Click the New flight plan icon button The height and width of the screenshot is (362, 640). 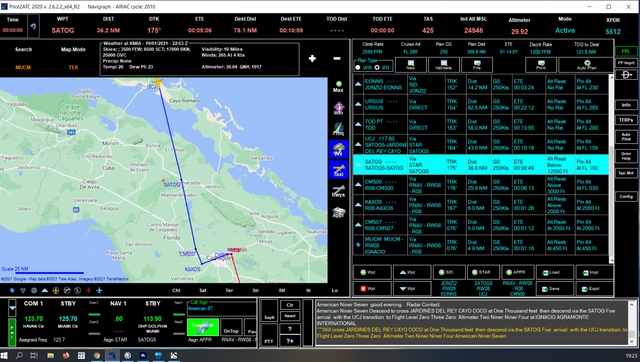pyautogui.click(x=411, y=64)
